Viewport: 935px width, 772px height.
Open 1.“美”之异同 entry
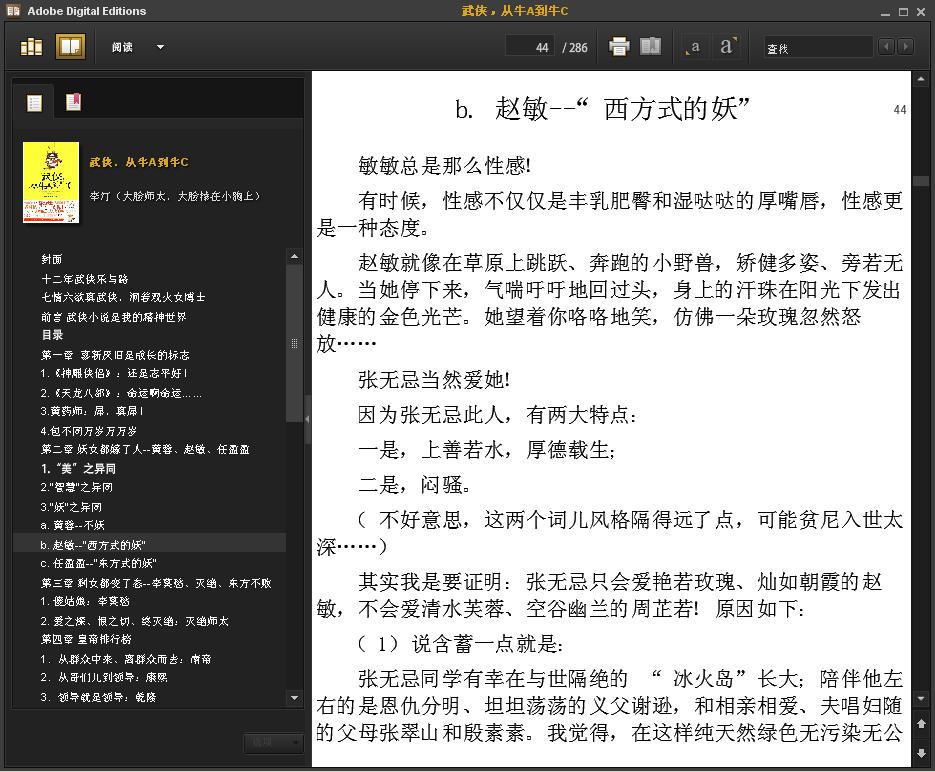[78, 469]
